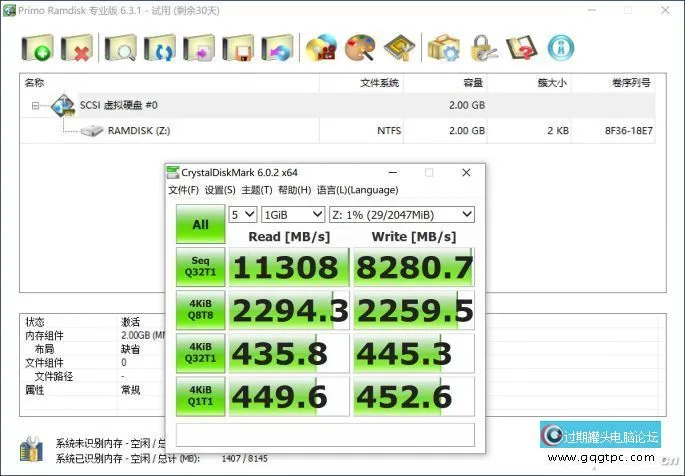The image size is (685, 476).
Task: Click the green All benchmark button
Action: click(x=201, y=224)
